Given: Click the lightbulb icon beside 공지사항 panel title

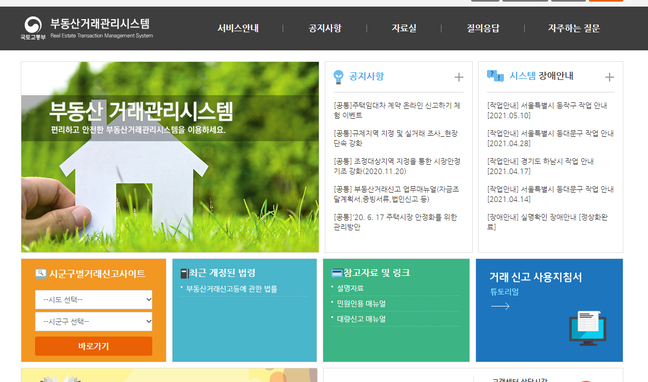Looking at the screenshot, I should (338, 77).
